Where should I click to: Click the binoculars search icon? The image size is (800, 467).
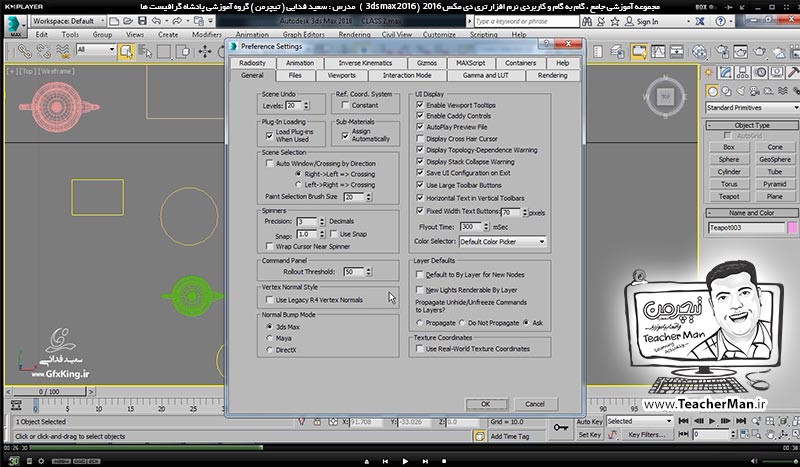coord(587,21)
